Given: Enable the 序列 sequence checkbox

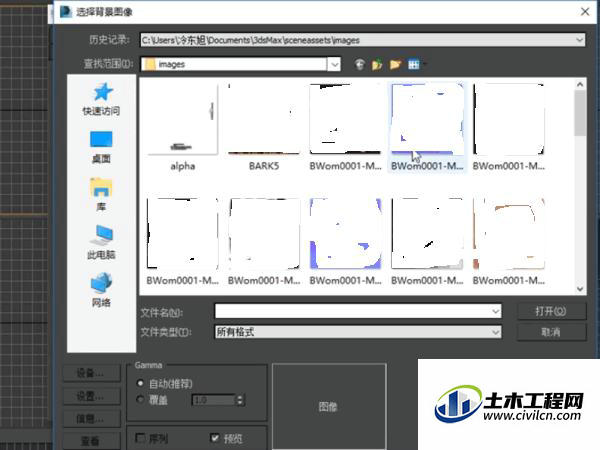Looking at the screenshot, I should pos(140,438).
